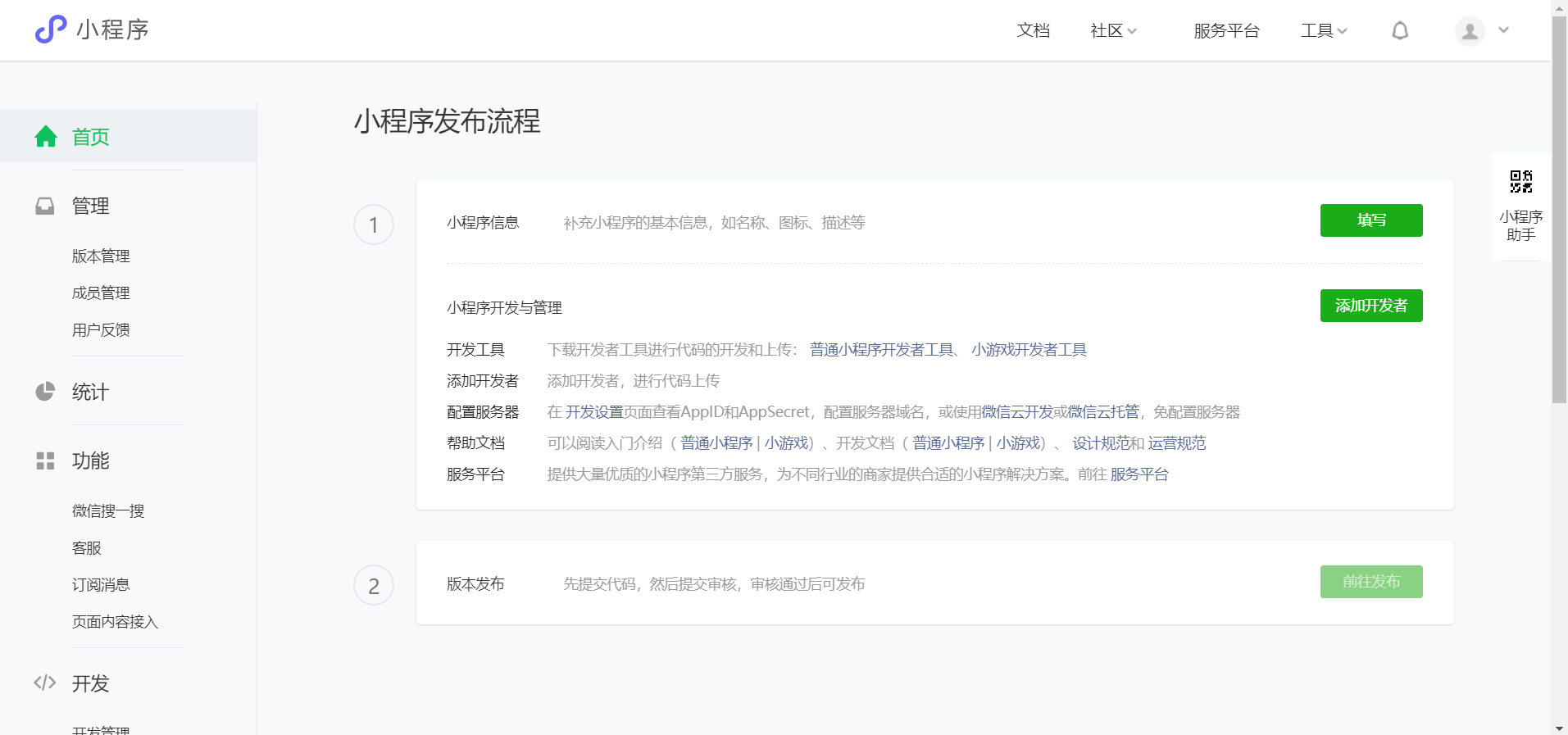Select the 统计 sidebar section
1568x735 pixels.
(90, 392)
